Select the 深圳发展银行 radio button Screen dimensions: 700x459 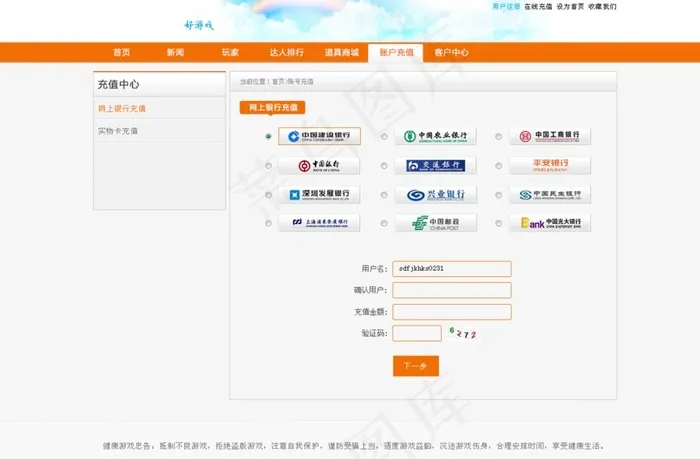[268, 195]
